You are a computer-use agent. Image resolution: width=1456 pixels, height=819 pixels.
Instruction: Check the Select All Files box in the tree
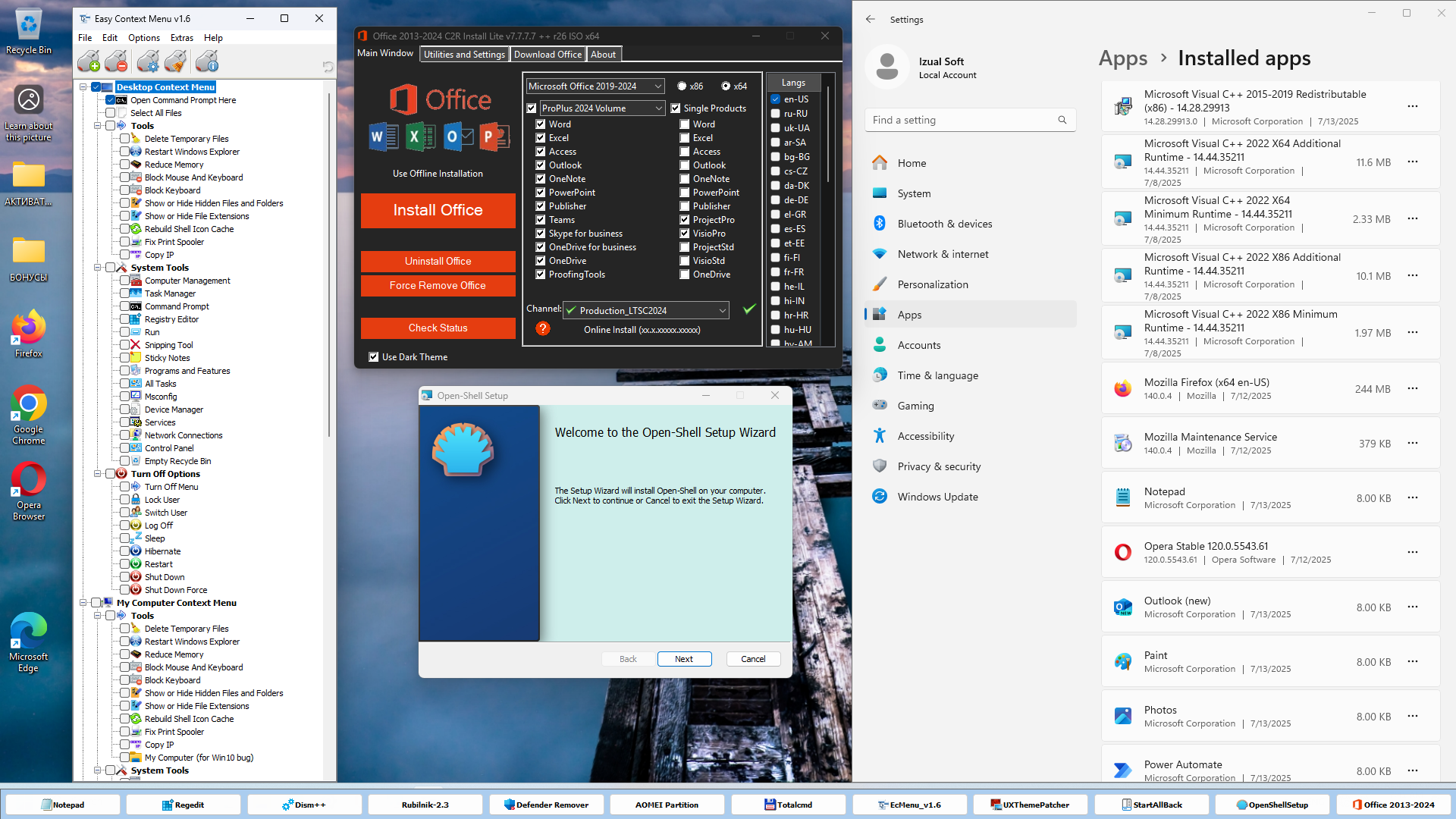(x=111, y=113)
